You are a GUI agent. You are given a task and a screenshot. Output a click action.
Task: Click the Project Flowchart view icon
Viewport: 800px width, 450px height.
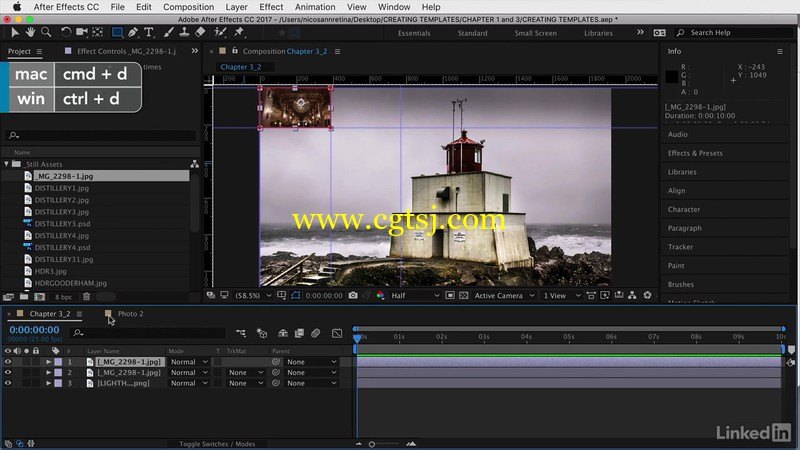pyautogui.click(x=194, y=164)
